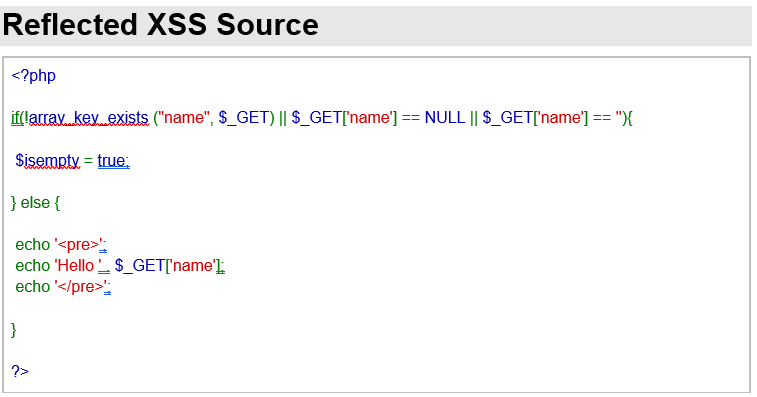Click the quoted "name" string after array_key_exists
The image size is (757, 397).
tap(184, 117)
